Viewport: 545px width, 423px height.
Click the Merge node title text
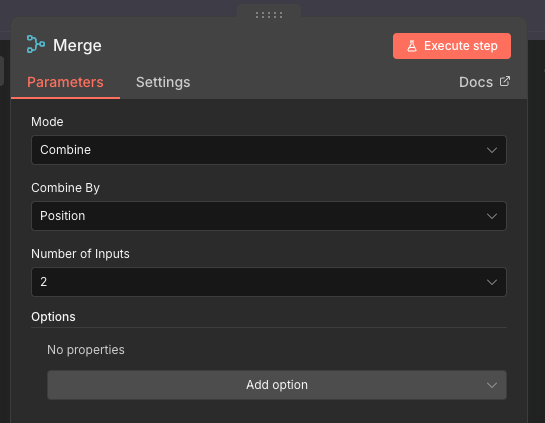(77, 46)
